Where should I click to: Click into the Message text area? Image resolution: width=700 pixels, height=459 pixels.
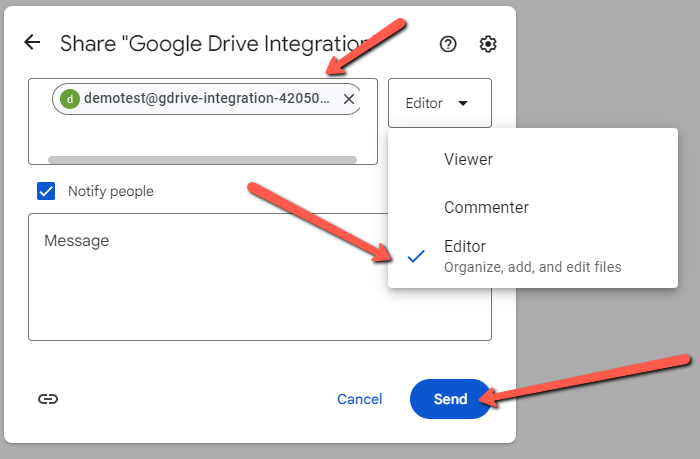[260, 277]
